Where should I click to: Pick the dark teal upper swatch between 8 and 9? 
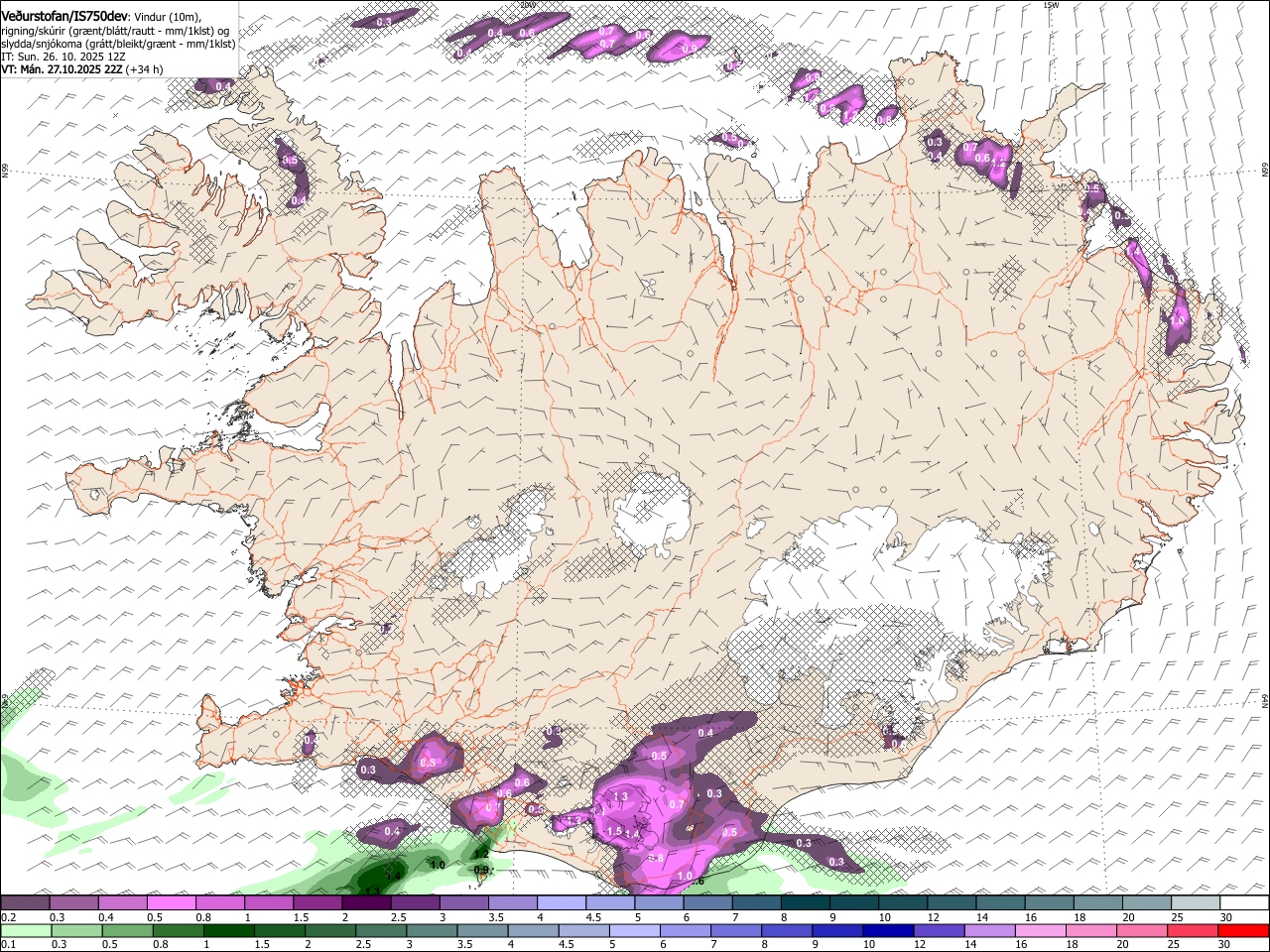pos(806,903)
